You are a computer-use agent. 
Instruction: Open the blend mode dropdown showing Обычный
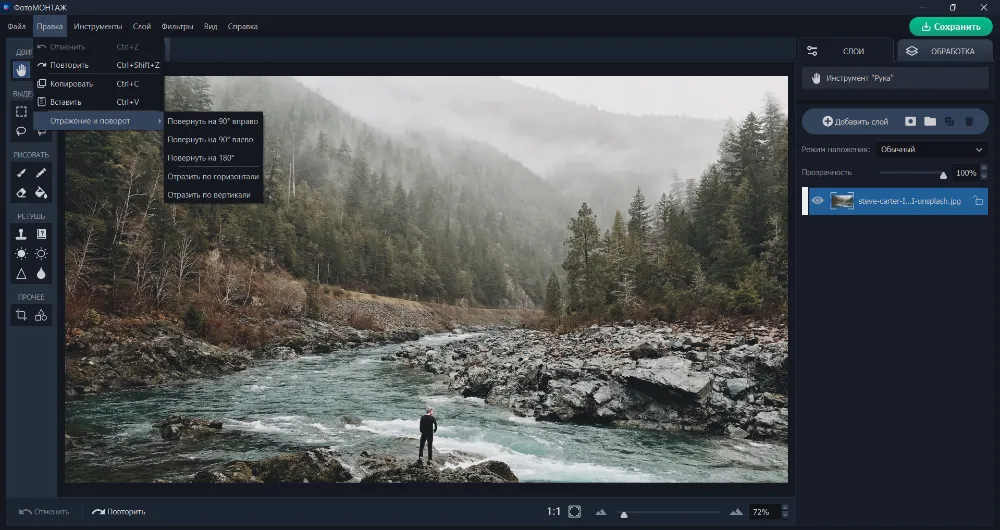click(931, 149)
